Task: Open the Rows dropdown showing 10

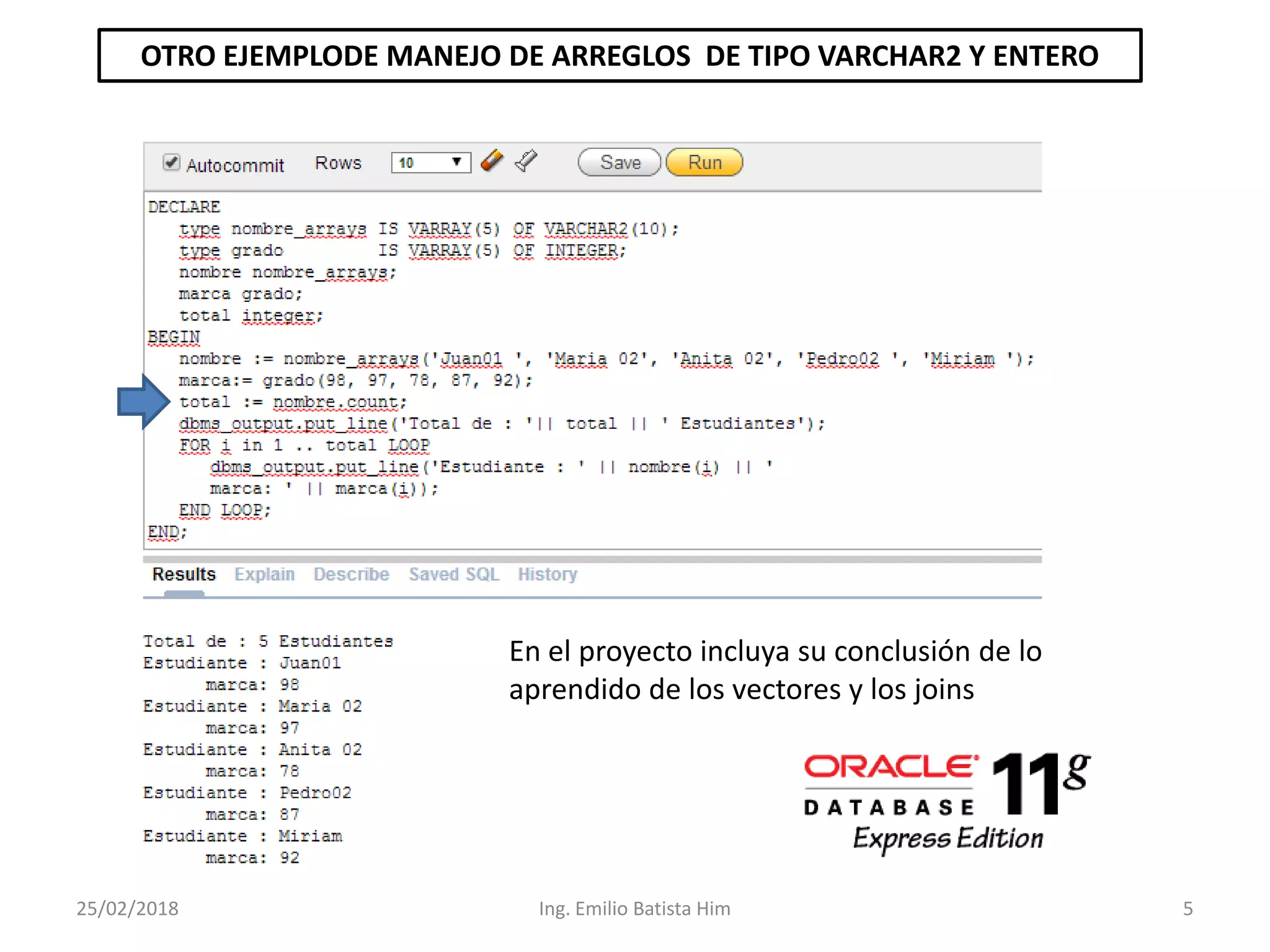Action: pos(431,162)
